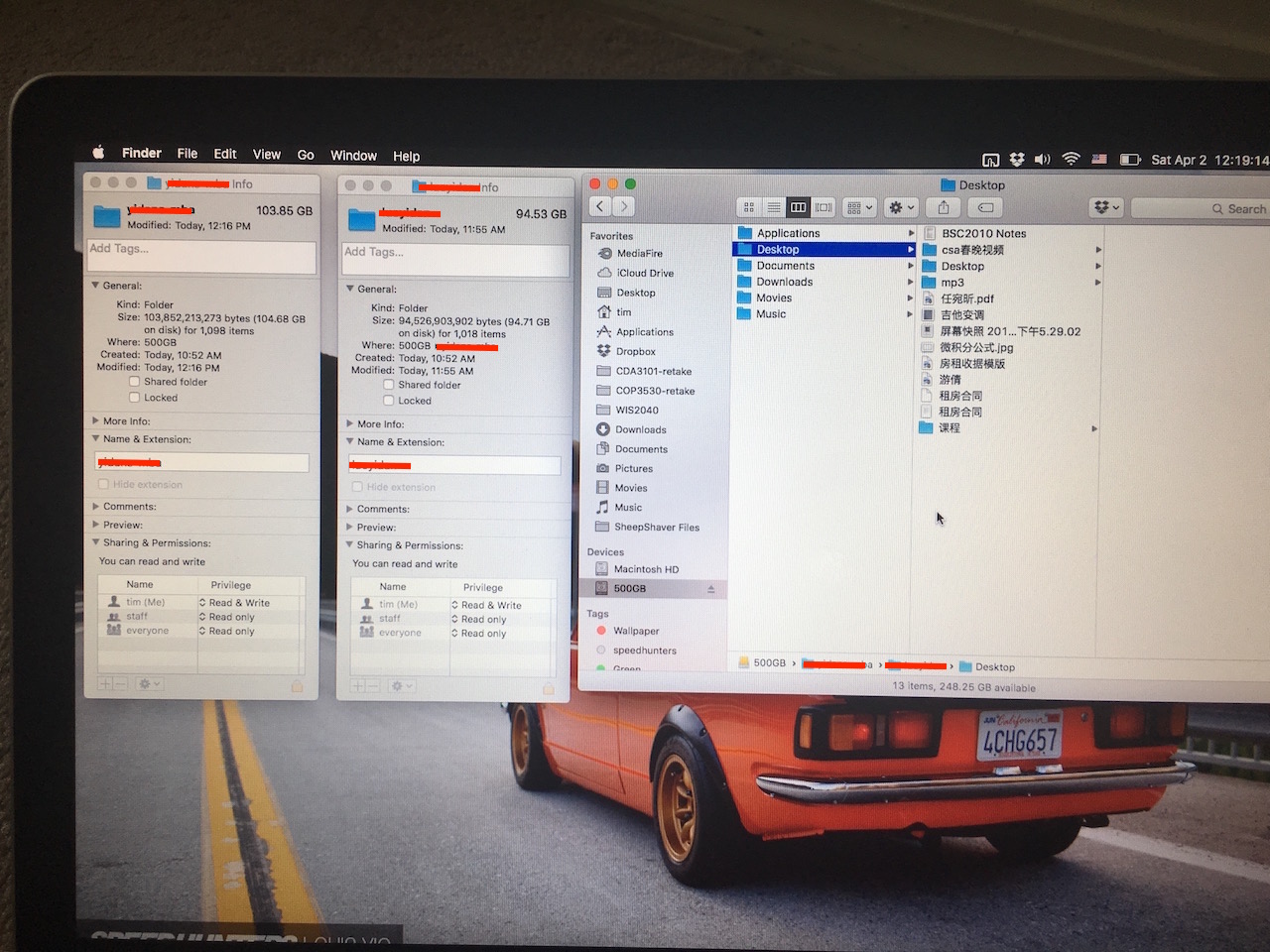The width and height of the screenshot is (1270, 952).
Task: Open the Apple menu
Action: click(x=98, y=153)
